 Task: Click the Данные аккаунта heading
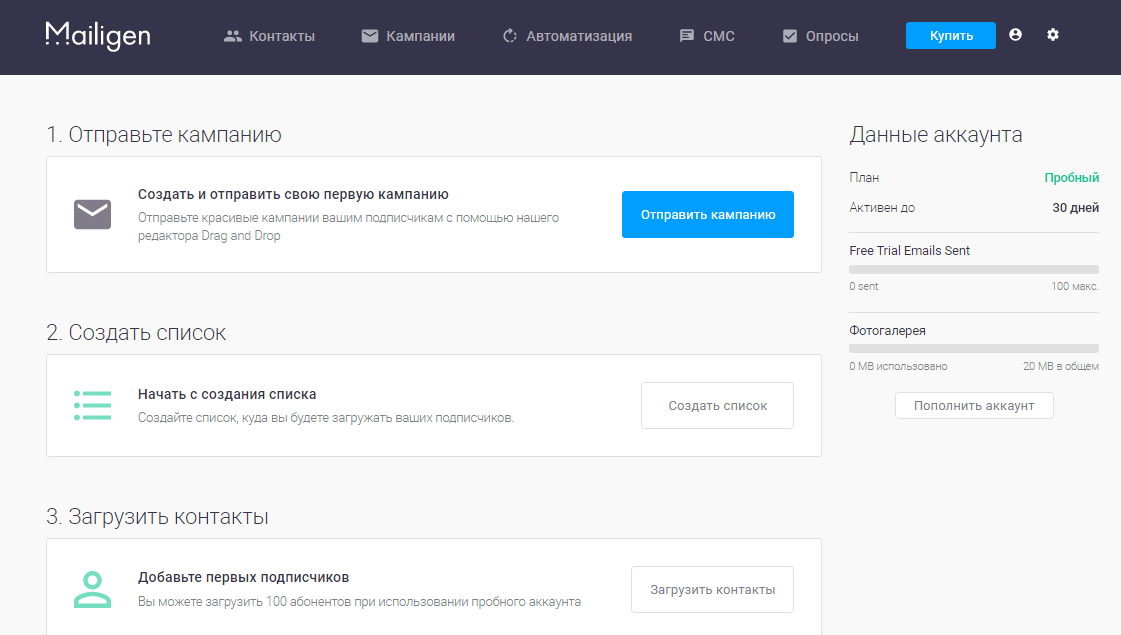tap(936, 134)
